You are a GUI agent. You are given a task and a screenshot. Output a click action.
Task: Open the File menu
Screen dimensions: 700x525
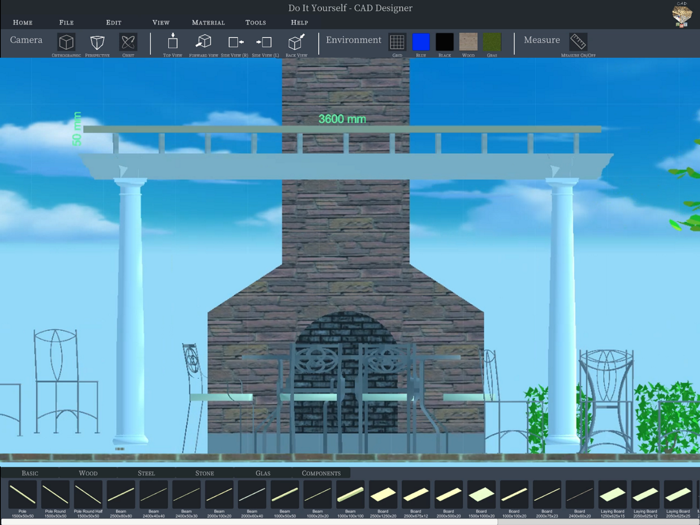[x=67, y=22]
